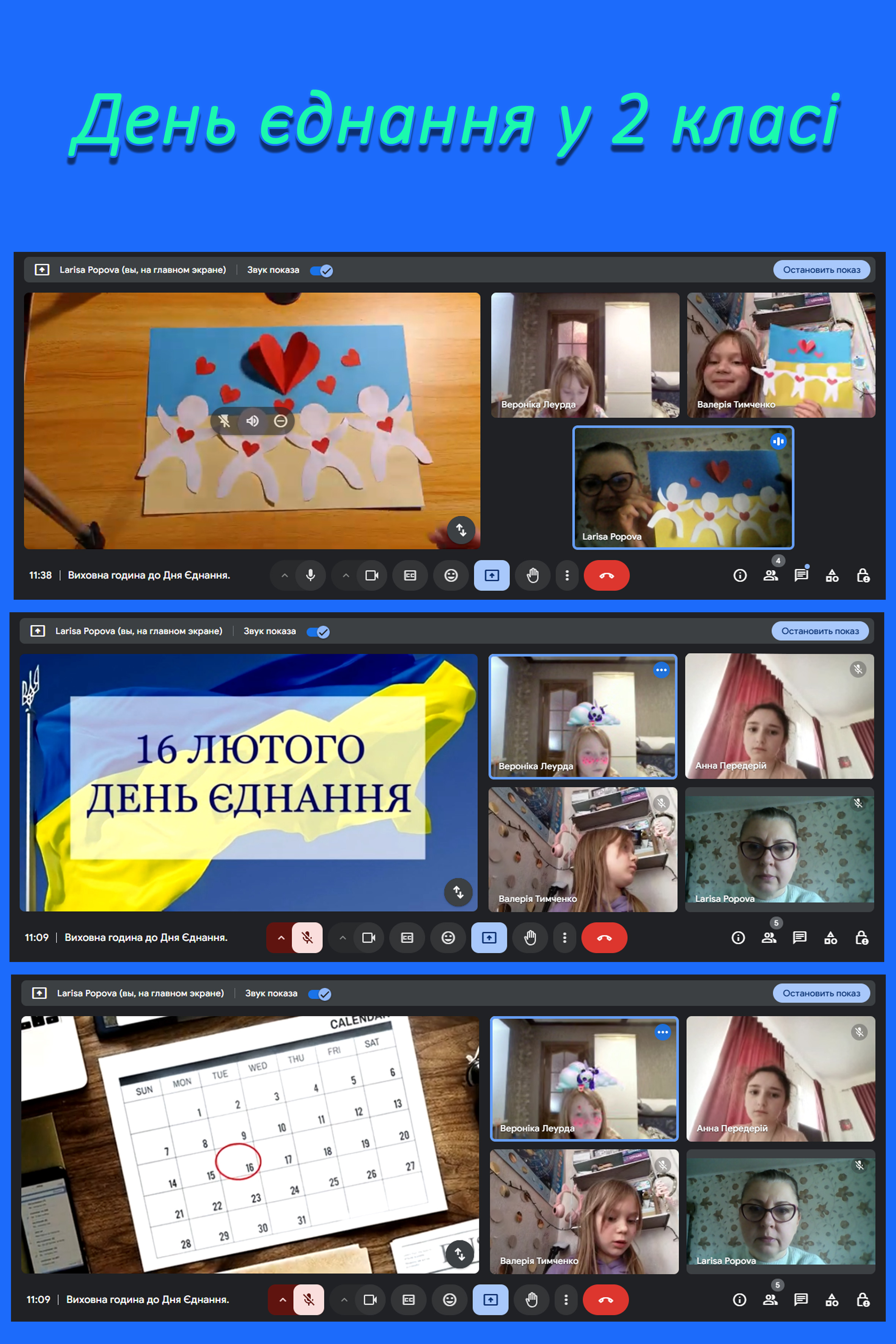The image size is (896, 1344).
Task: Expand audio settings chevron beside unmuted microphone
Action: 285,575
